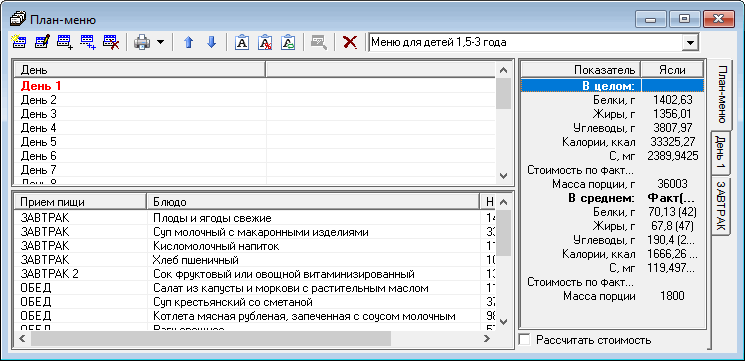Maximize the План-меню window
745x361 pixels.
point(684,19)
